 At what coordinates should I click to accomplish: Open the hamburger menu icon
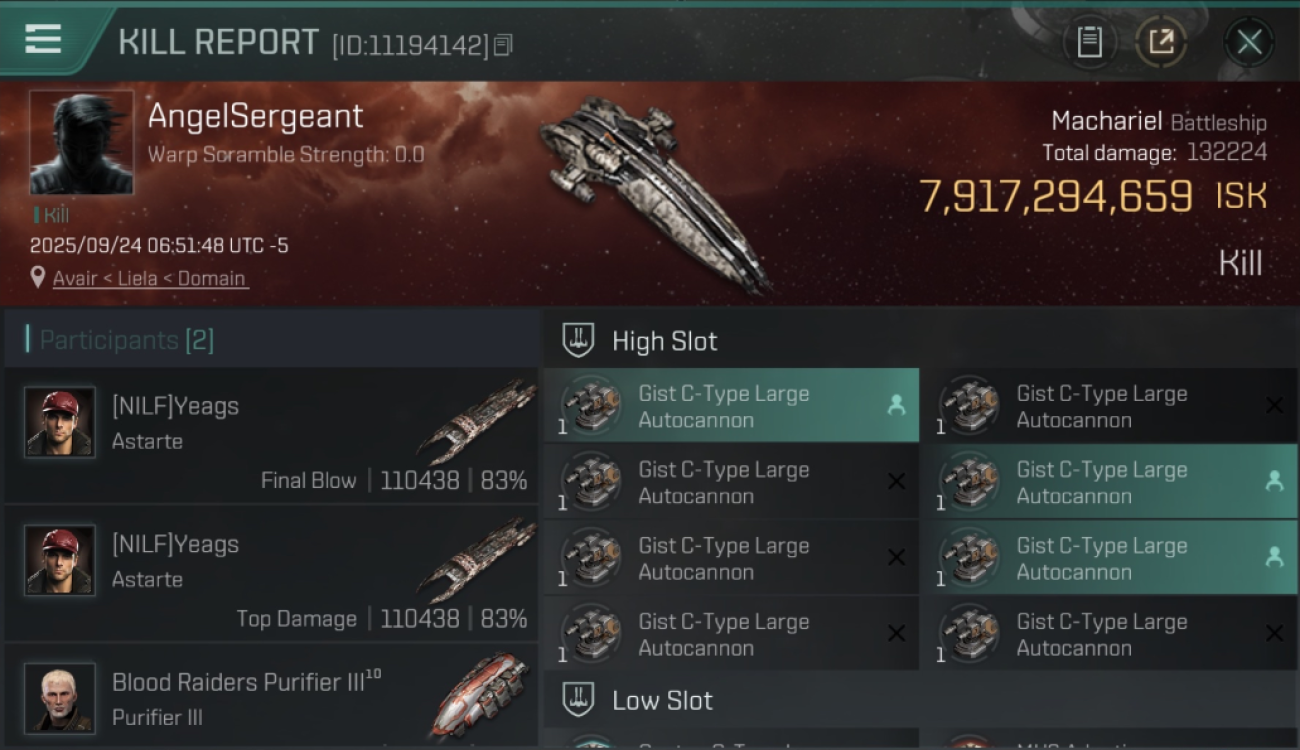pyautogui.click(x=43, y=40)
